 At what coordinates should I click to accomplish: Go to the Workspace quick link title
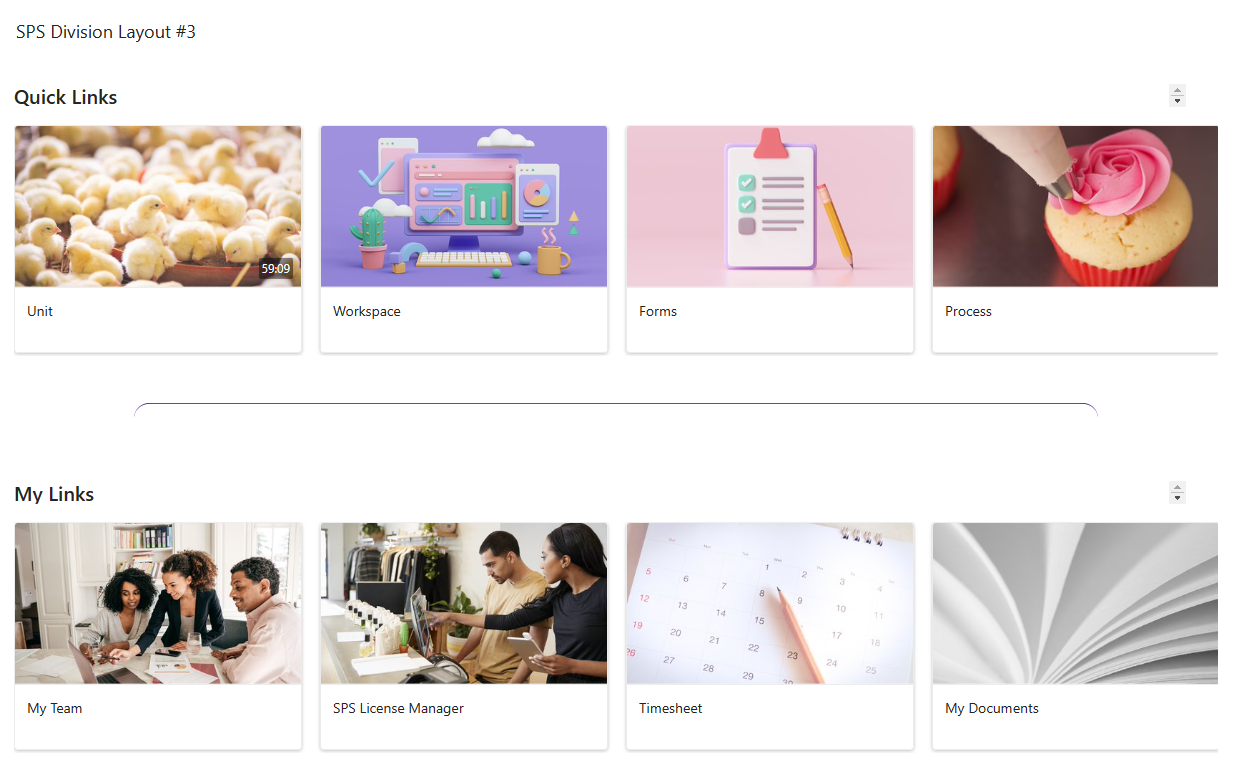click(367, 311)
